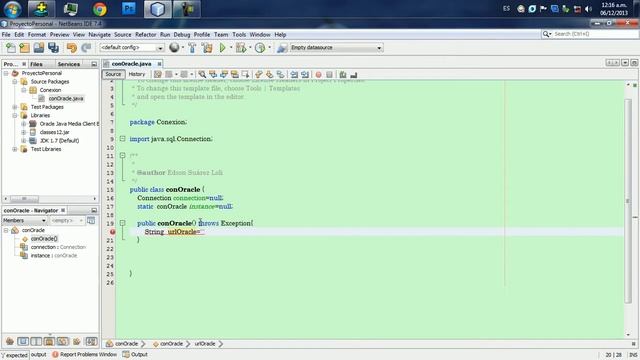
Task: Click the History view button
Action: (x=137, y=74)
